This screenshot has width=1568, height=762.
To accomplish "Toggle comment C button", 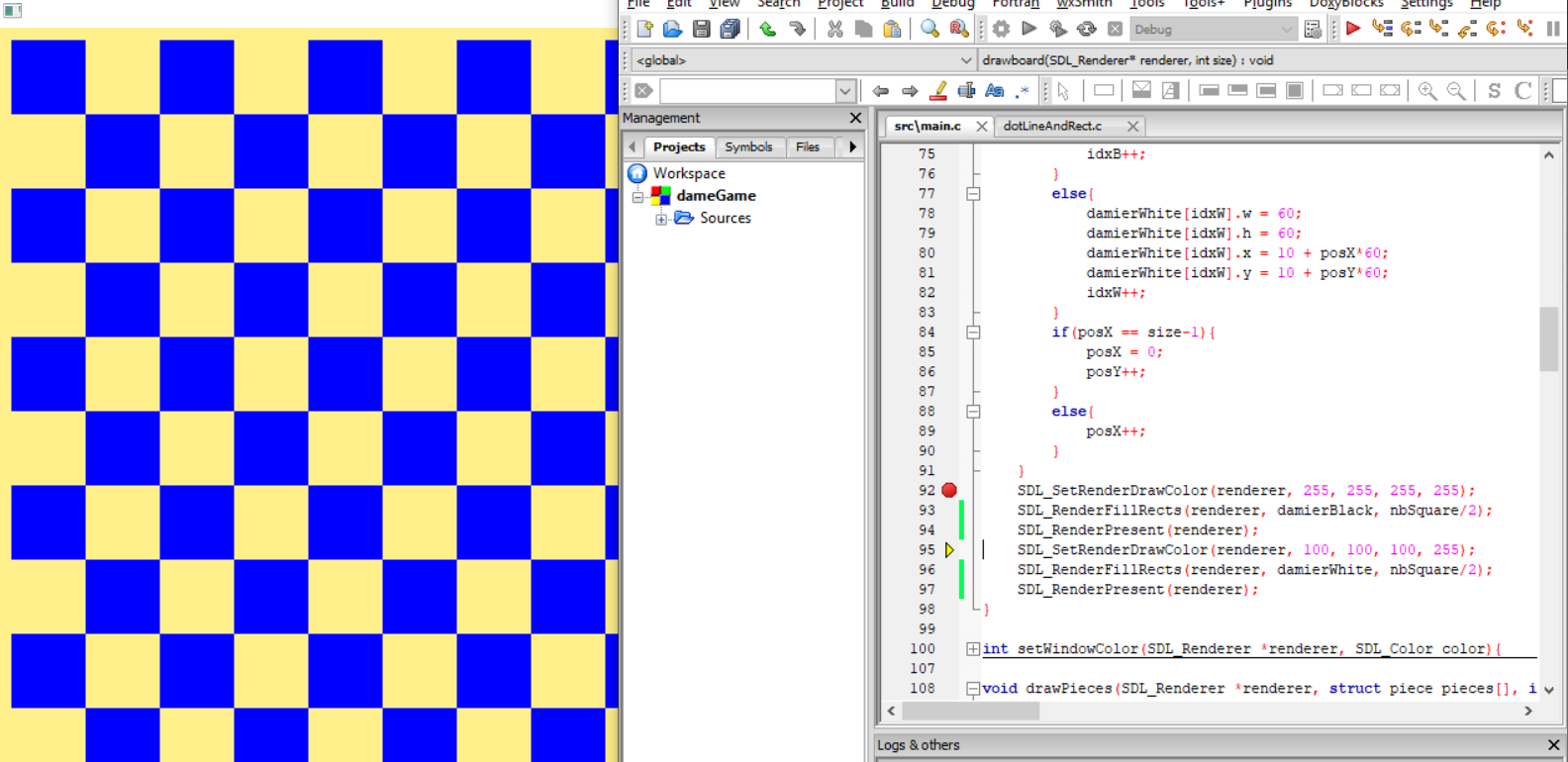I will (1523, 91).
